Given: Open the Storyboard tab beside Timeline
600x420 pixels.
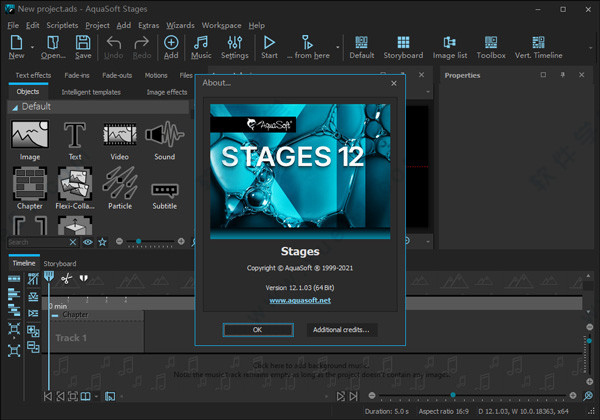Looking at the screenshot, I should (x=60, y=264).
